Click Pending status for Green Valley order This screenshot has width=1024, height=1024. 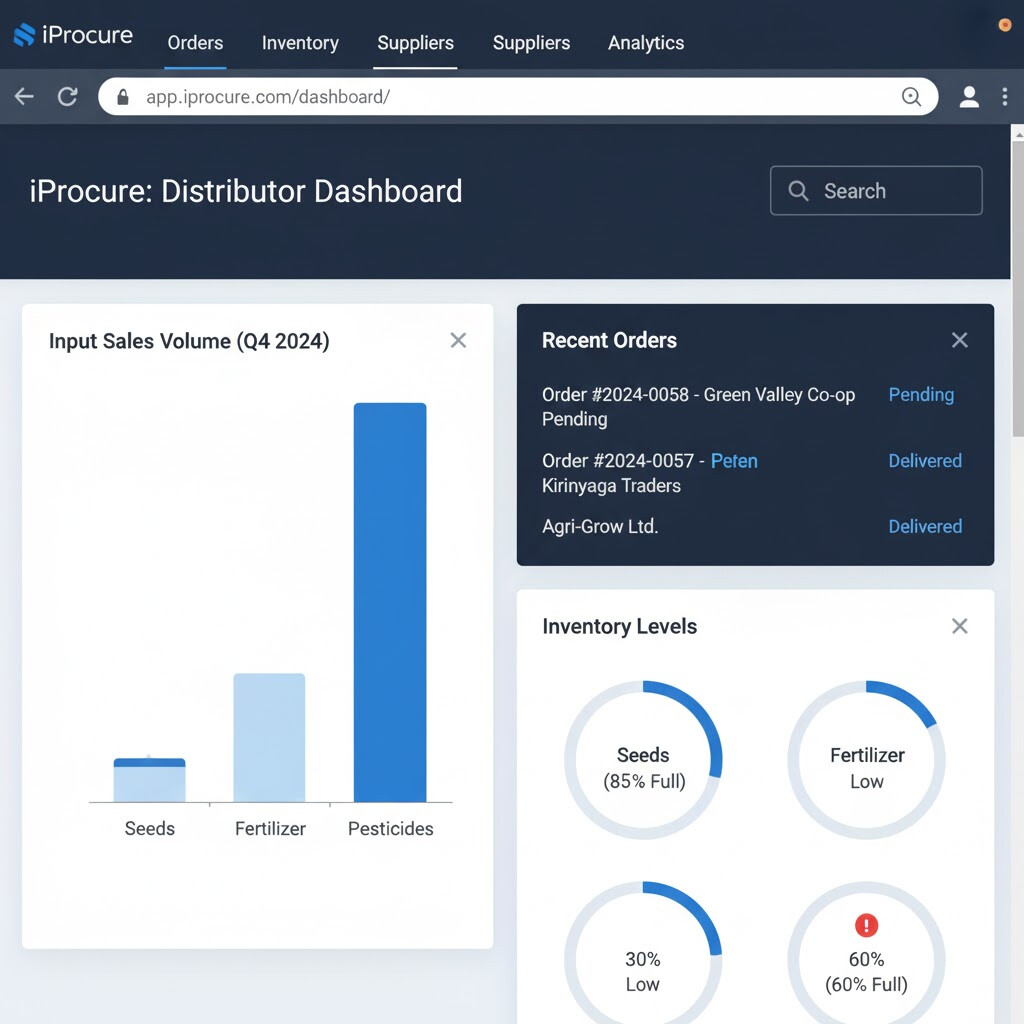tap(921, 395)
